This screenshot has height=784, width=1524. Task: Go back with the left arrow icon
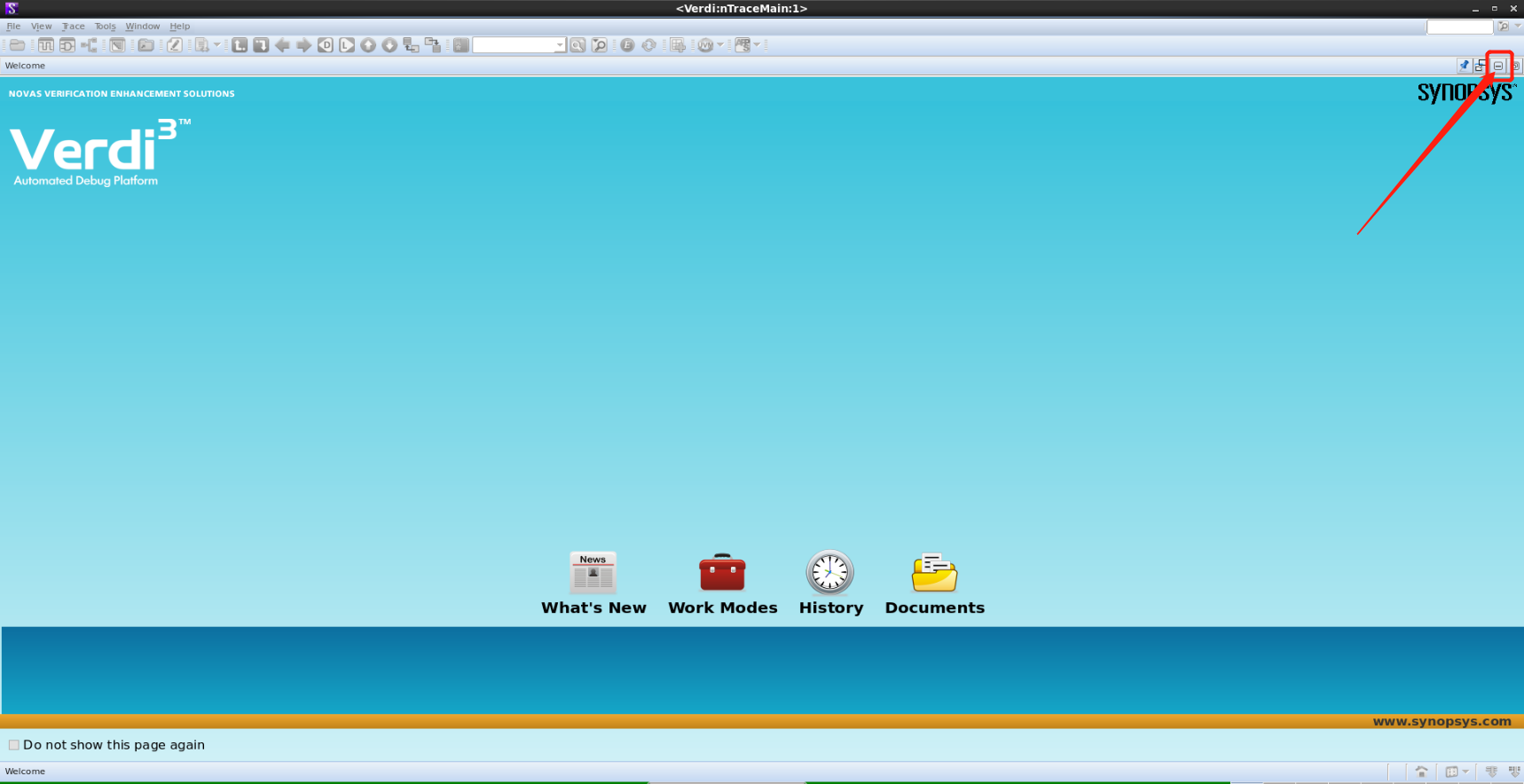282,45
